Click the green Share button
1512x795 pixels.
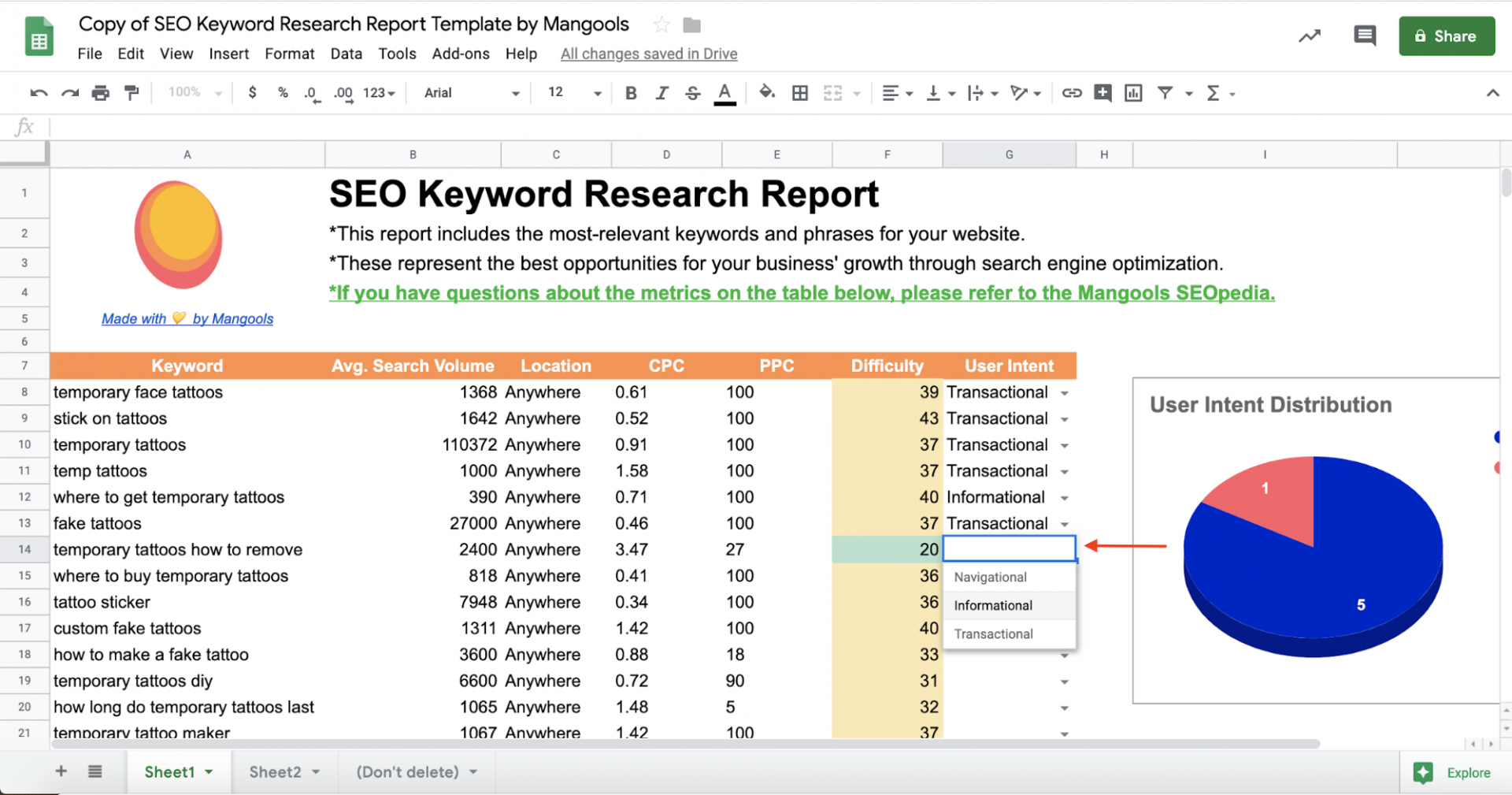pyautogui.click(x=1447, y=36)
